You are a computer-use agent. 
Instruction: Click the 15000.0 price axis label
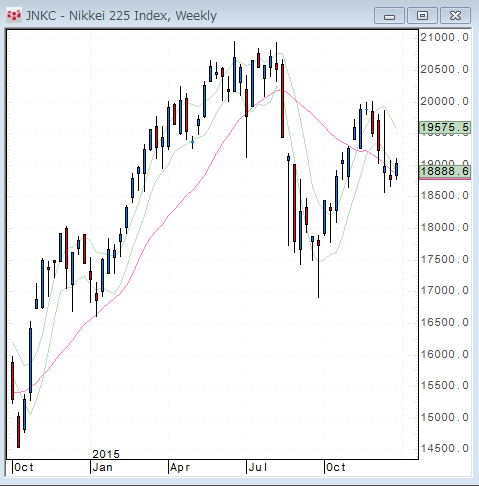444,417
